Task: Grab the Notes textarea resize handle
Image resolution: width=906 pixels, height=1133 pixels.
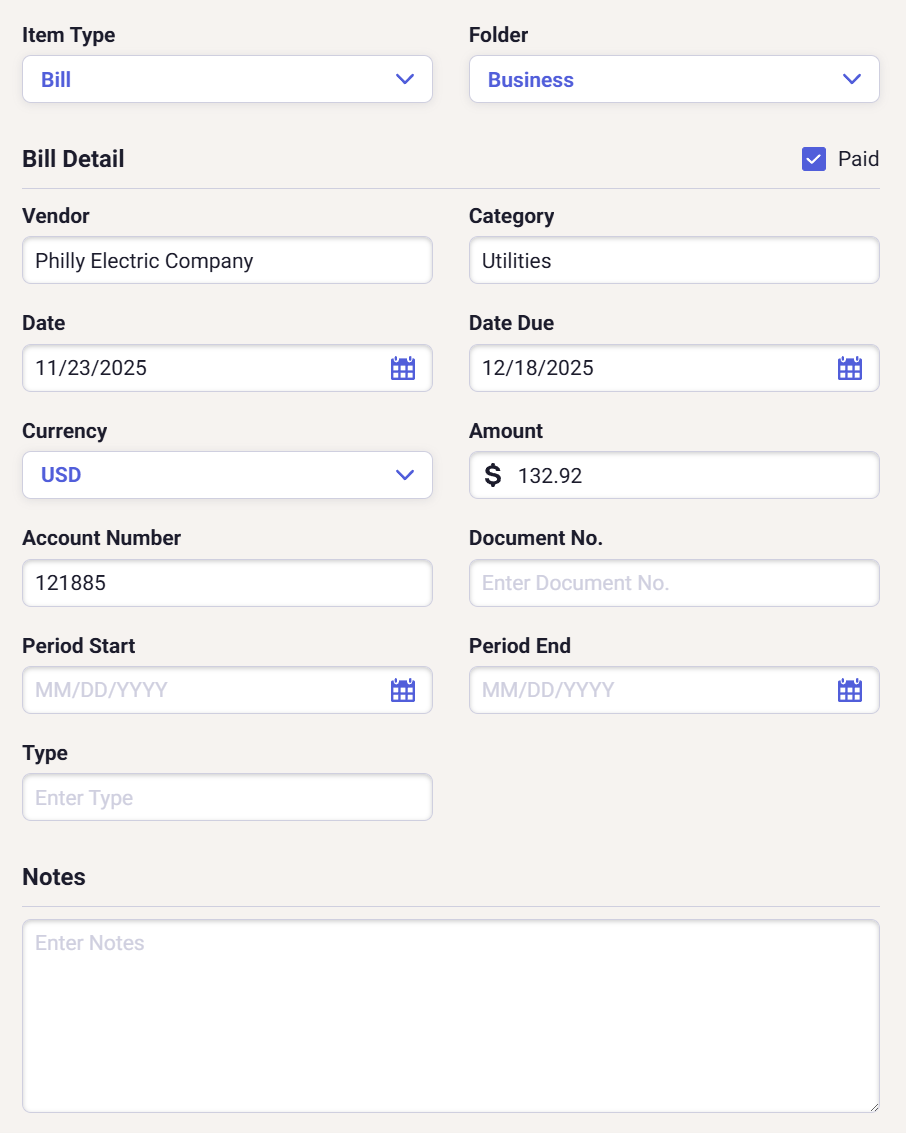Action: click(x=873, y=1106)
